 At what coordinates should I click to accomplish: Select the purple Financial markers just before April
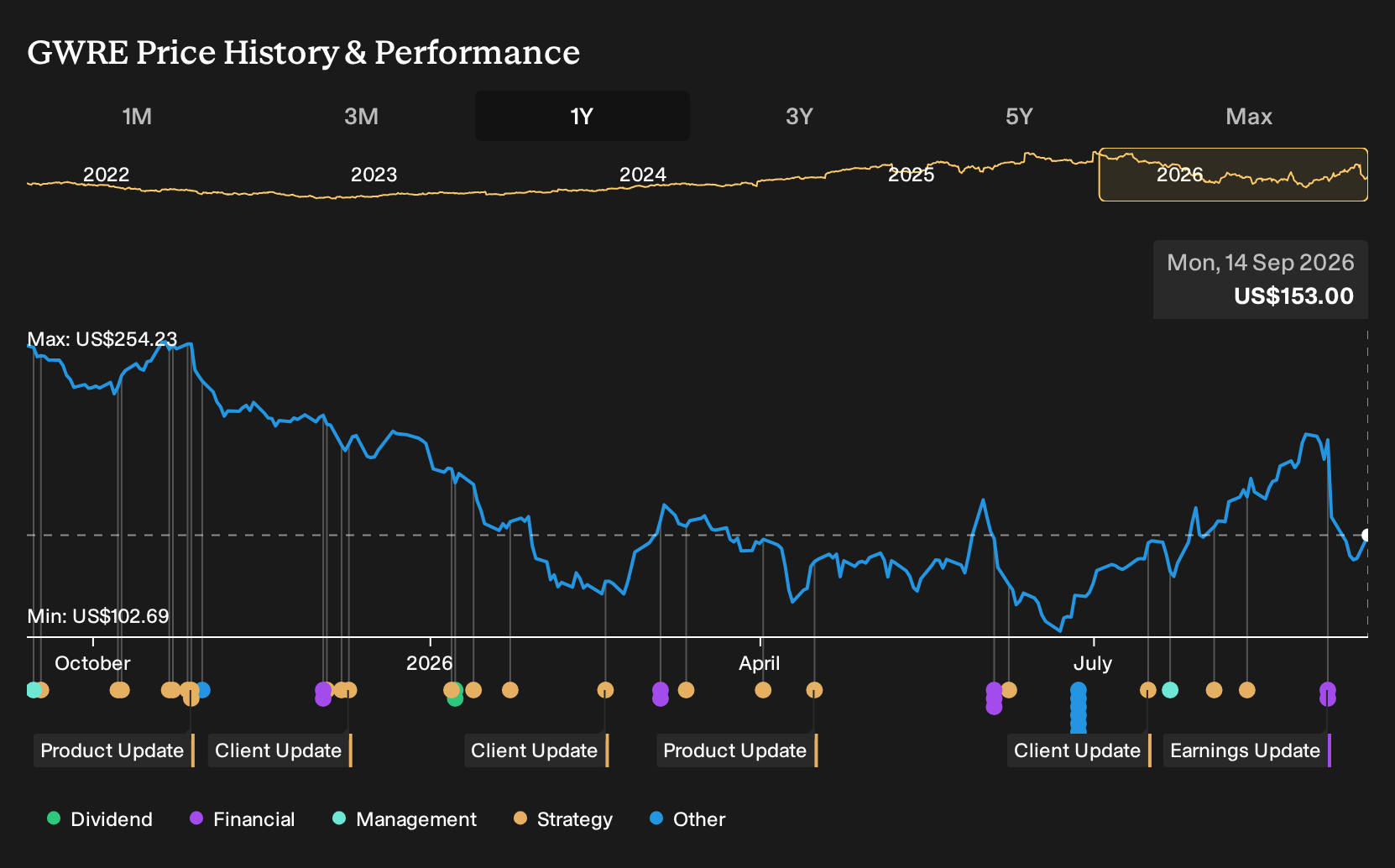click(661, 694)
